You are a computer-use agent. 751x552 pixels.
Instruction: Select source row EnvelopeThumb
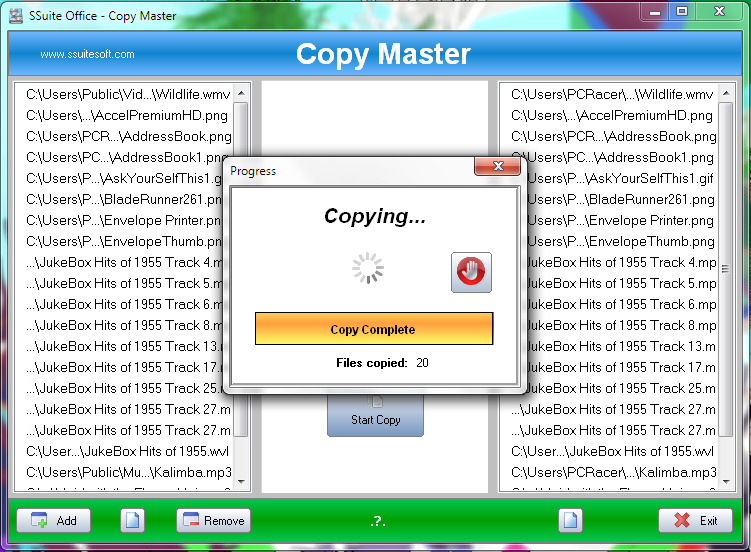click(125, 242)
